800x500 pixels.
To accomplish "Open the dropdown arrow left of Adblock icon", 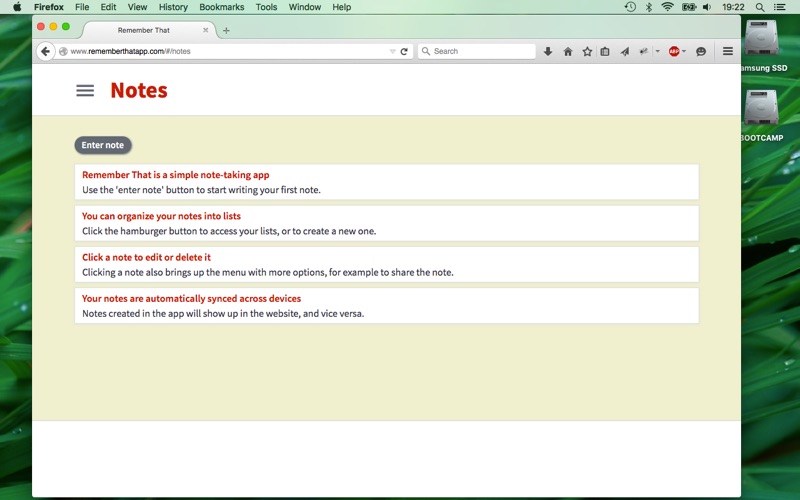I will [x=657, y=51].
